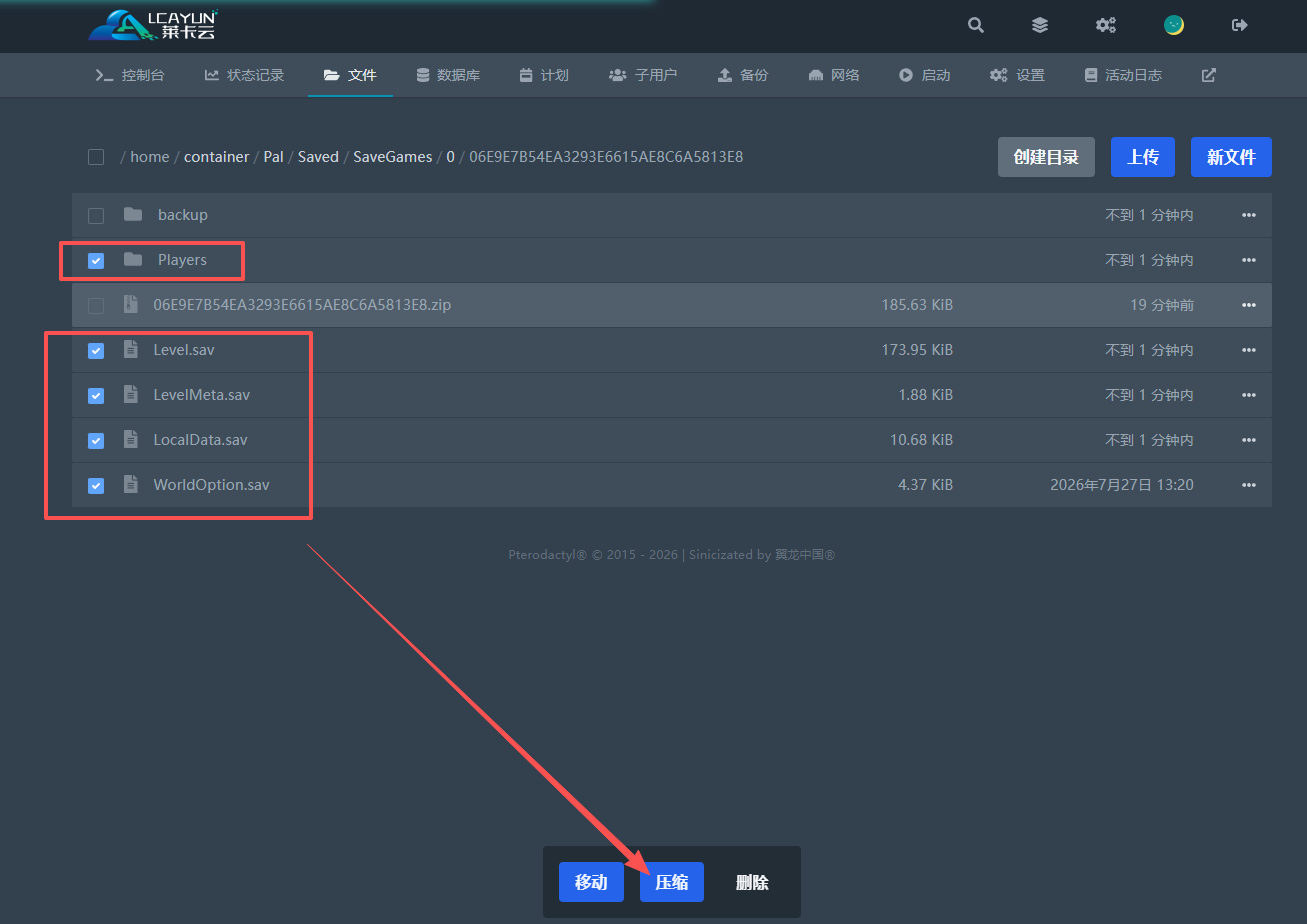Go to the 启动 tab
Viewport: 1307px width, 924px height.
[x=925, y=75]
